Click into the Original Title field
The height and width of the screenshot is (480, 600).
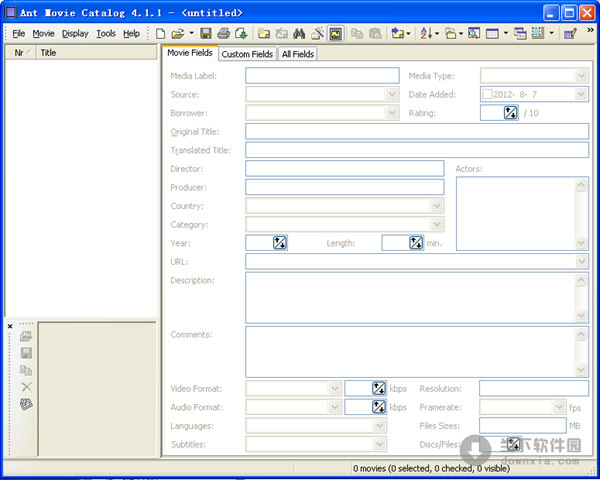click(417, 131)
